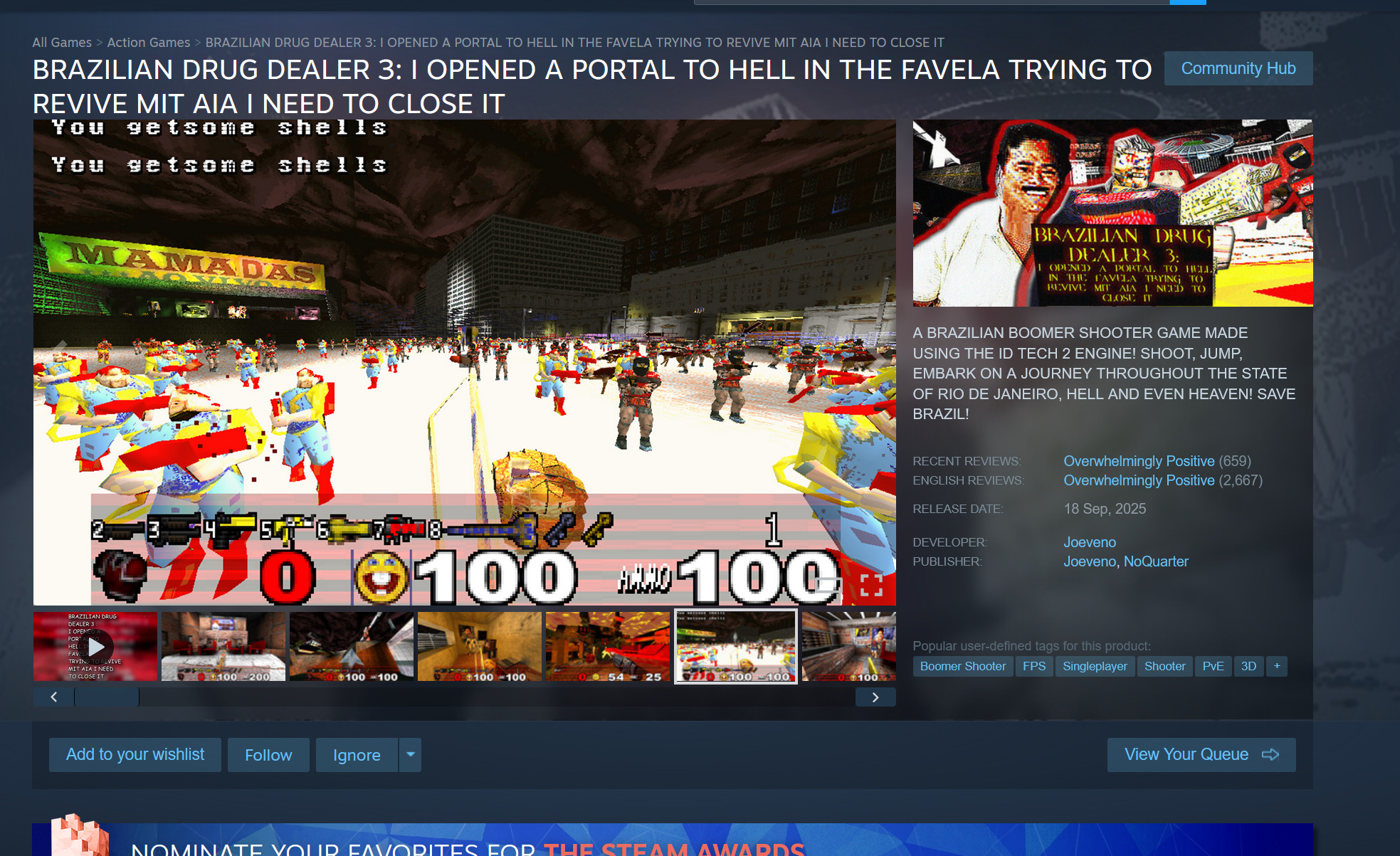Screen dimensions: 1400x856
Task: Click the left arrow of the thumbnail strip
Action: coord(53,697)
